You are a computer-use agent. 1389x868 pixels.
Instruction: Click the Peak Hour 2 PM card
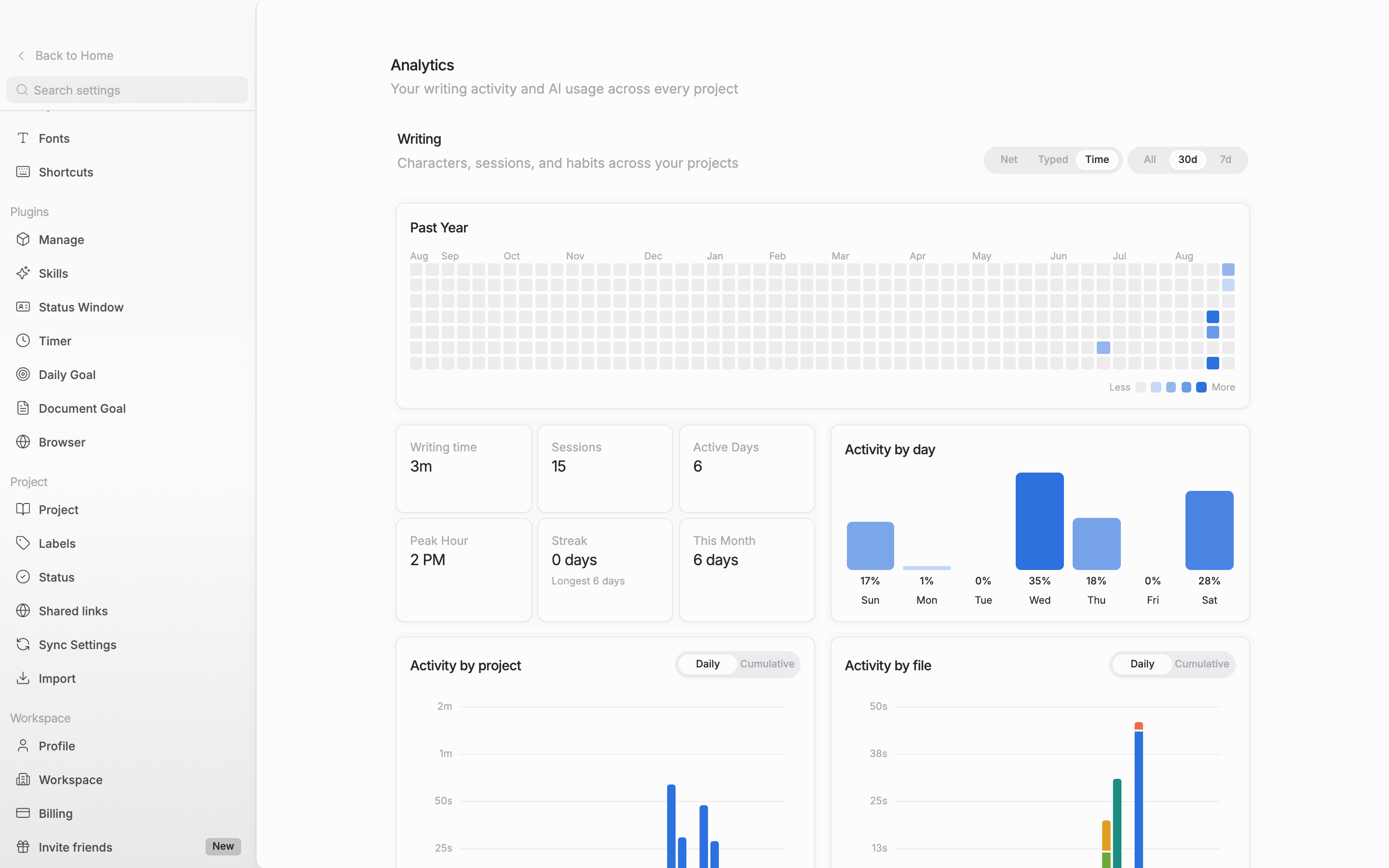(x=463, y=570)
